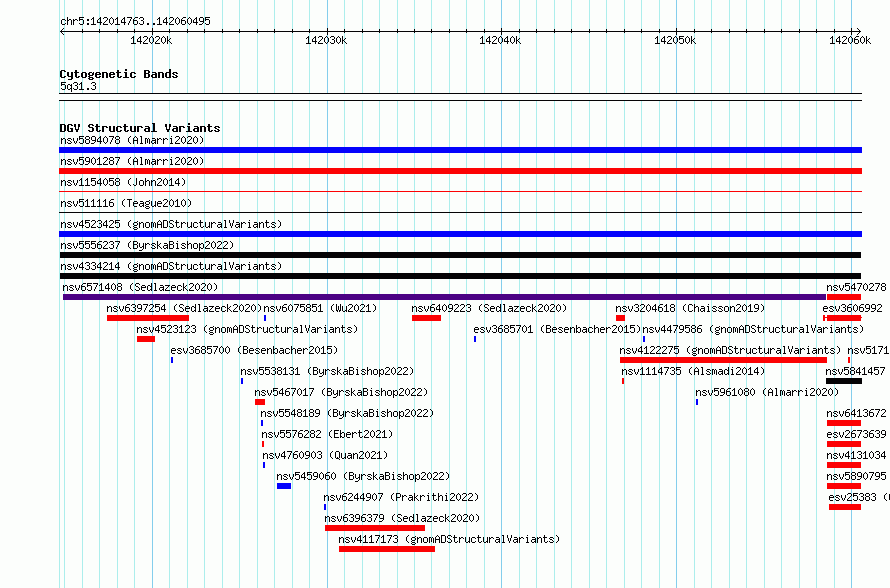Image resolution: width=890 pixels, height=588 pixels.
Task: Click the 142040k ruler tick label
Action: coord(500,40)
